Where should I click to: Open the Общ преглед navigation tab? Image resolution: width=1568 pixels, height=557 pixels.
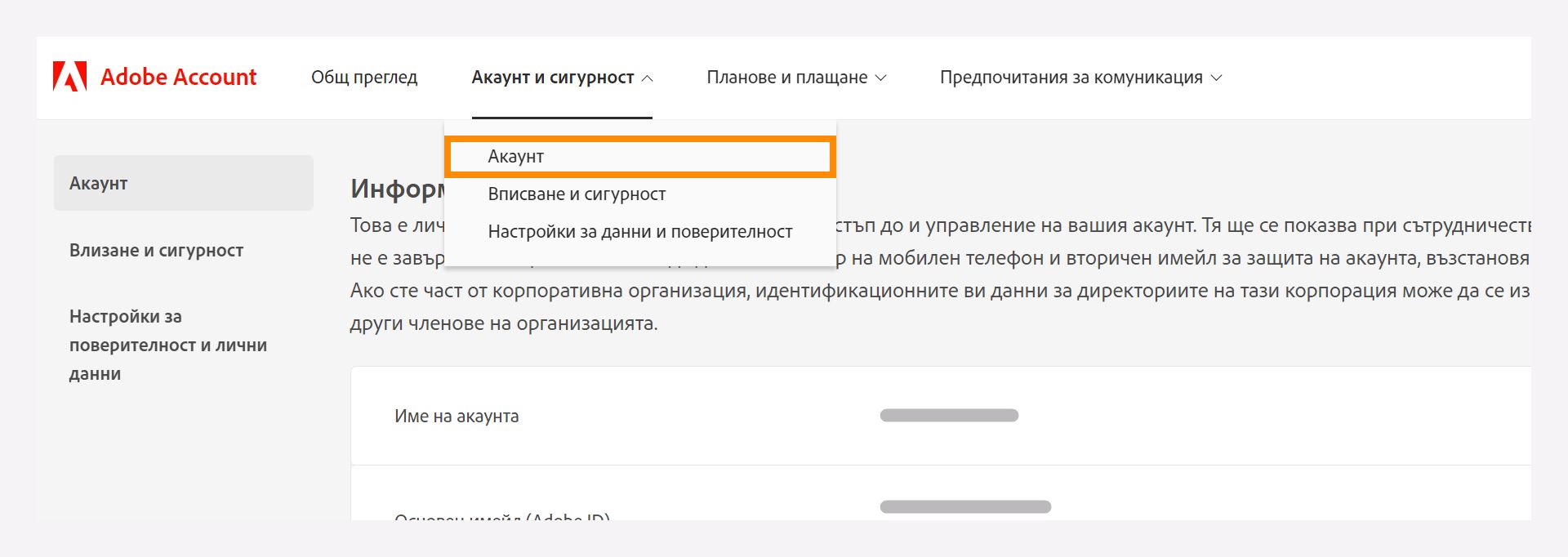tap(364, 77)
